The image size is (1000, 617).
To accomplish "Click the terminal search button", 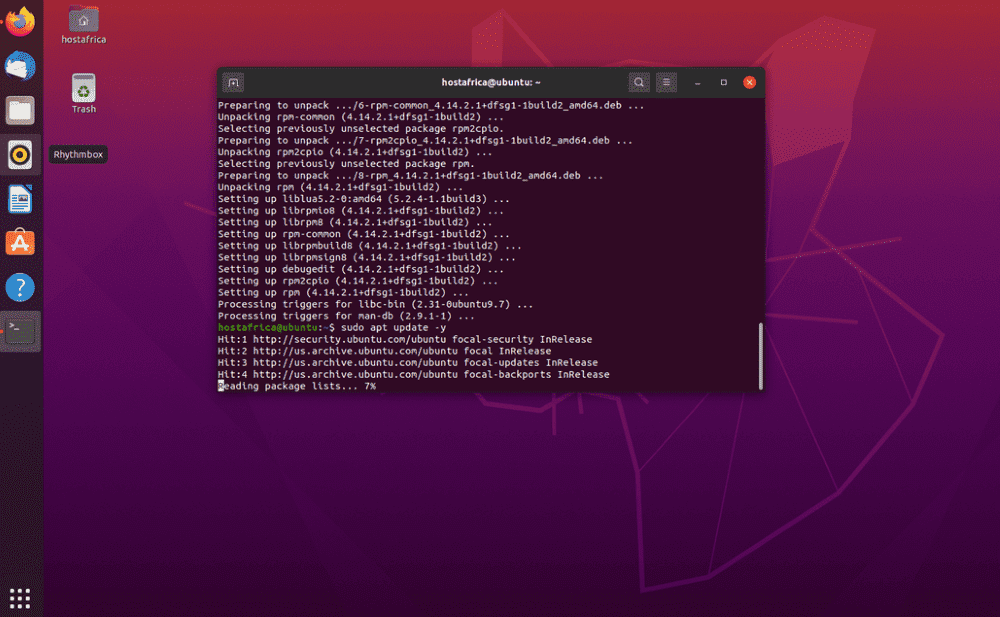I will pyautogui.click(x=639, y=82).
